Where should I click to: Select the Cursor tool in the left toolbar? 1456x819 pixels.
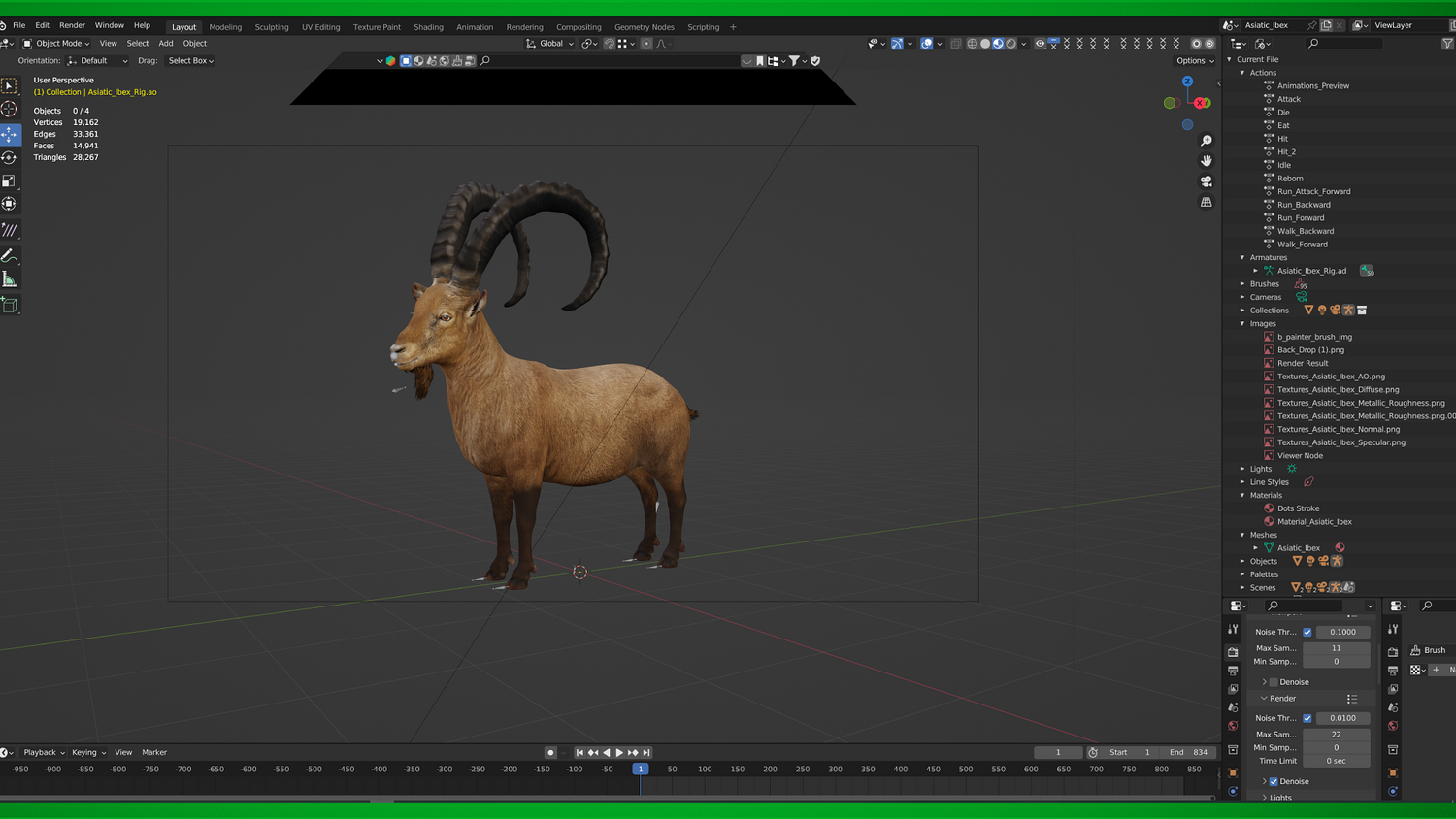coord(10,110)
